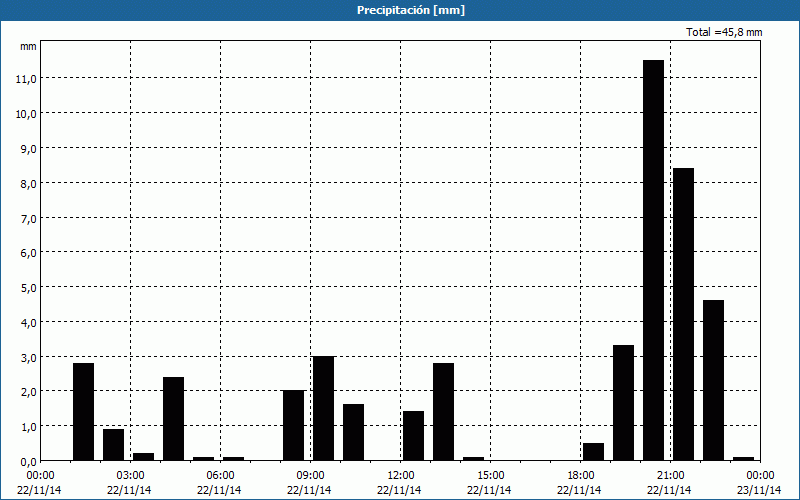Screen dimensions: 800x500
Task: Click the 10,0 y-axis label
Action: pyautogui.click(x=26, y=114)
